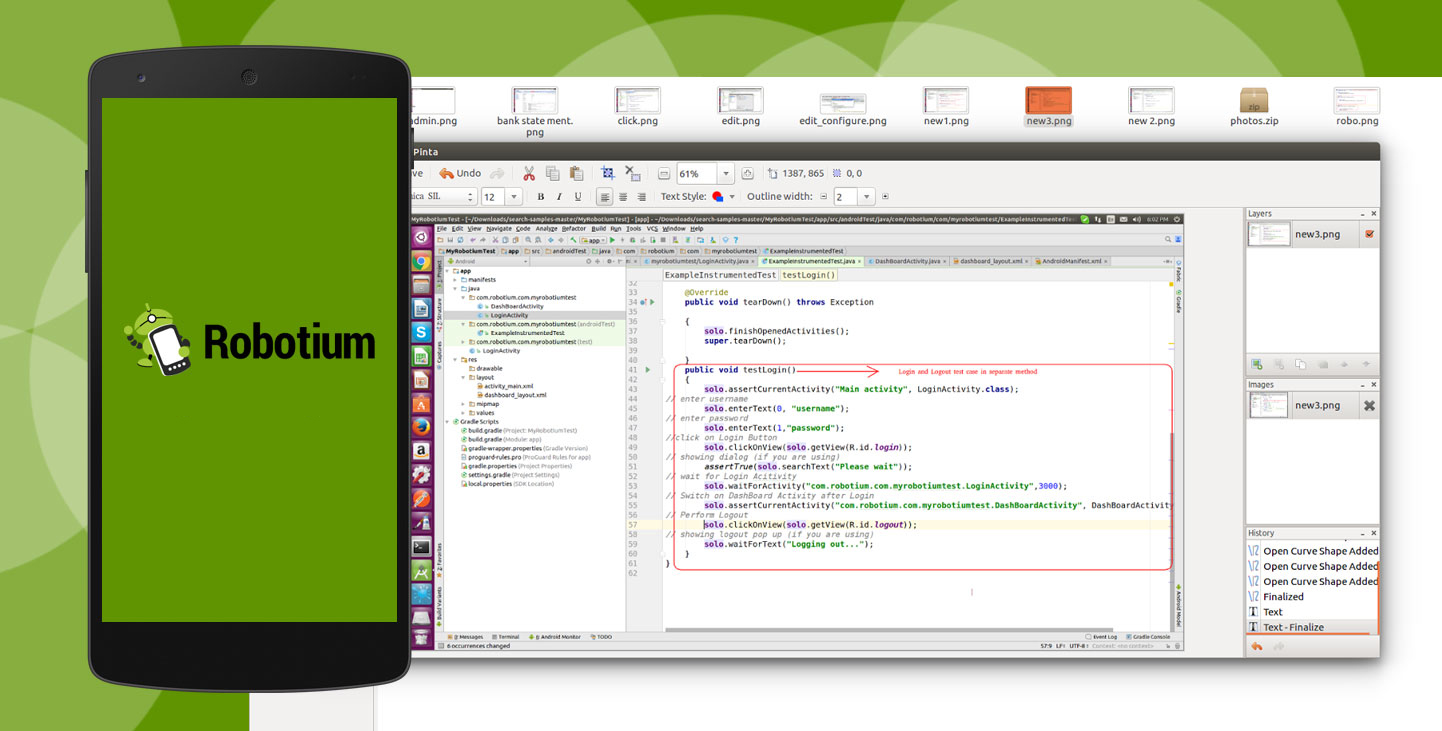The image size is (1442, 731).
Task: Toggle Bold text formatting
Action: click(x=541, y=197)
